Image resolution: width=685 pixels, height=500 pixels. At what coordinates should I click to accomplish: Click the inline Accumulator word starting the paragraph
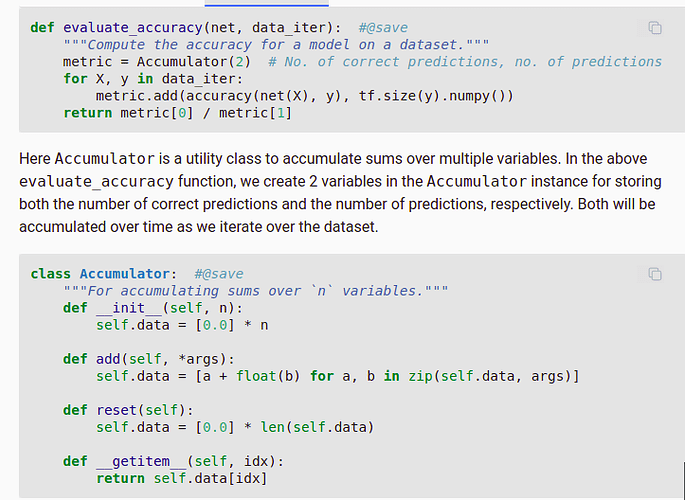point(104,159)
